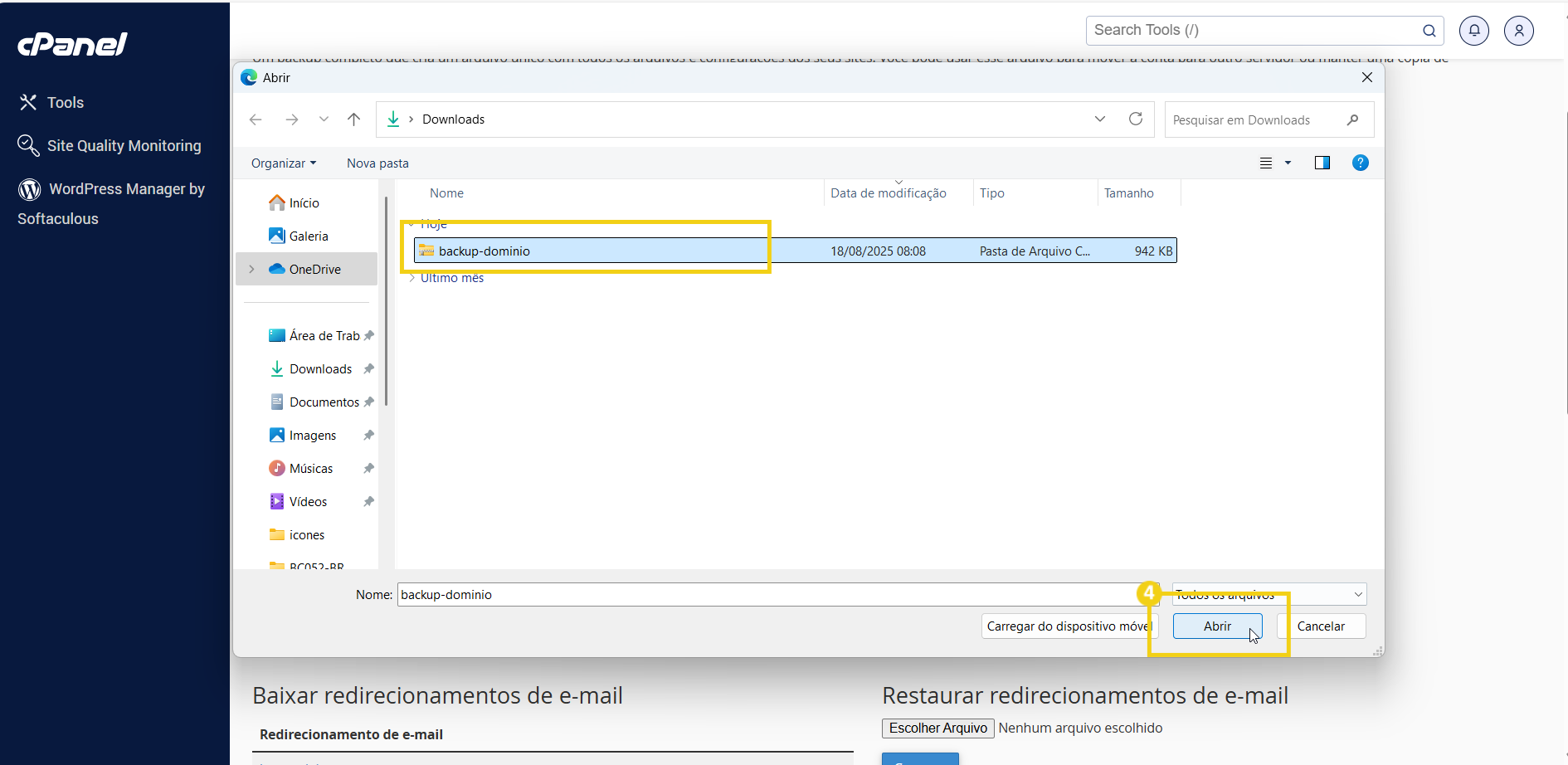Select OneDrive in the navigation pane

coord(305,269)
